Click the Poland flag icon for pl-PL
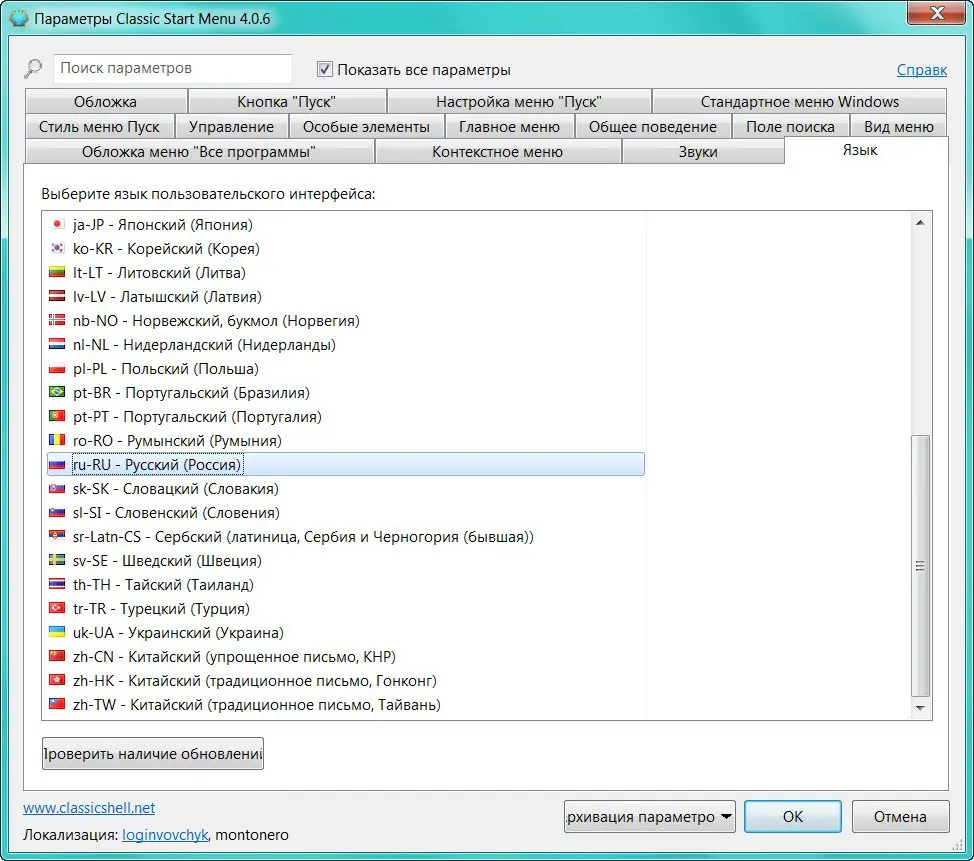974x861 pixels. (x=57, y=368)
